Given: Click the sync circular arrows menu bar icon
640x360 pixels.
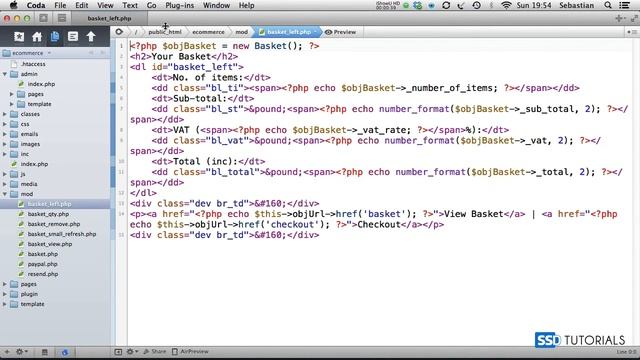Looking at the screenshot, I should pos(446,5).
